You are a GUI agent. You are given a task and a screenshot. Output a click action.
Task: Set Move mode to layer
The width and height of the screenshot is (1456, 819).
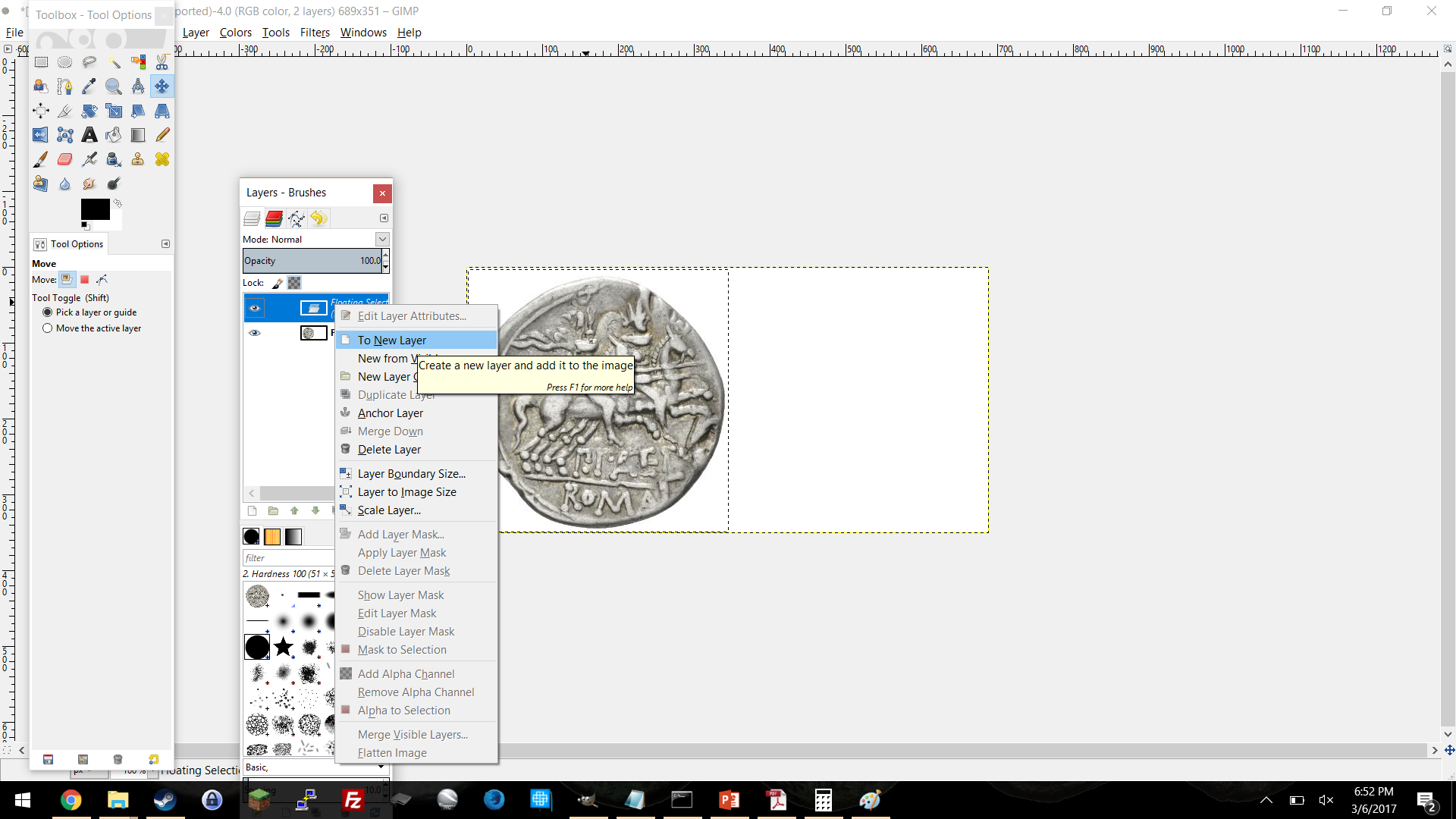point(67,280)
